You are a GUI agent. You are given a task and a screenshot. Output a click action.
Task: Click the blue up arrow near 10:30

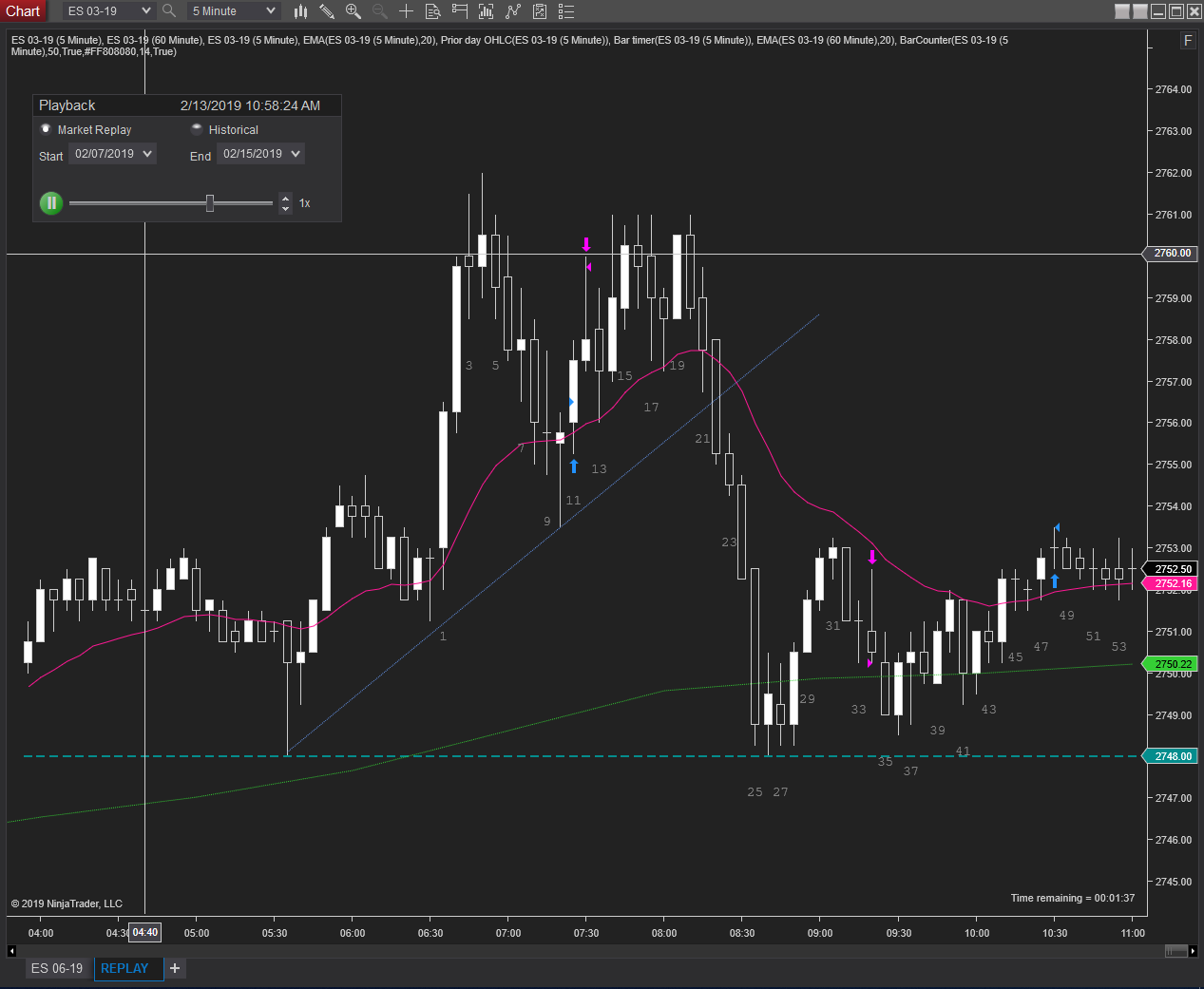coord(1054,580)
